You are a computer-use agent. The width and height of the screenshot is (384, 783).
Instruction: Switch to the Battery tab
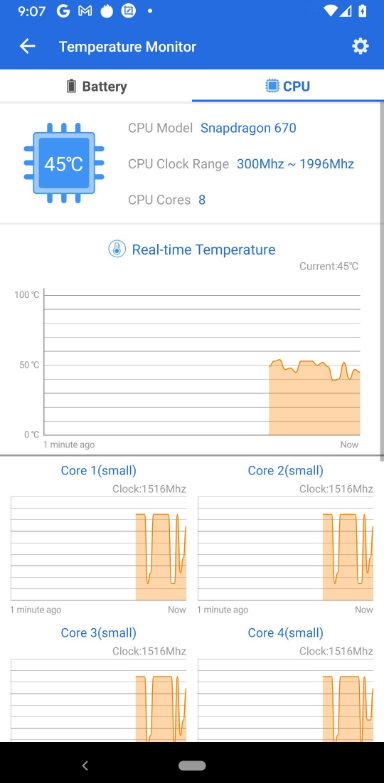coord(96,86)
